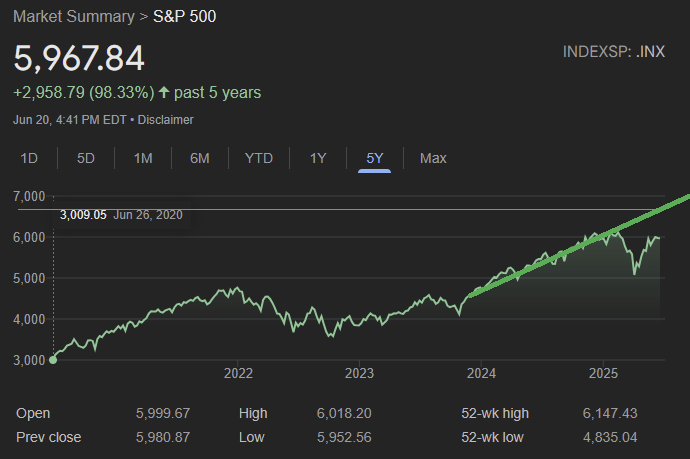
Task: Open the Market Summary breadcrumb link
Action: (74, 17)
